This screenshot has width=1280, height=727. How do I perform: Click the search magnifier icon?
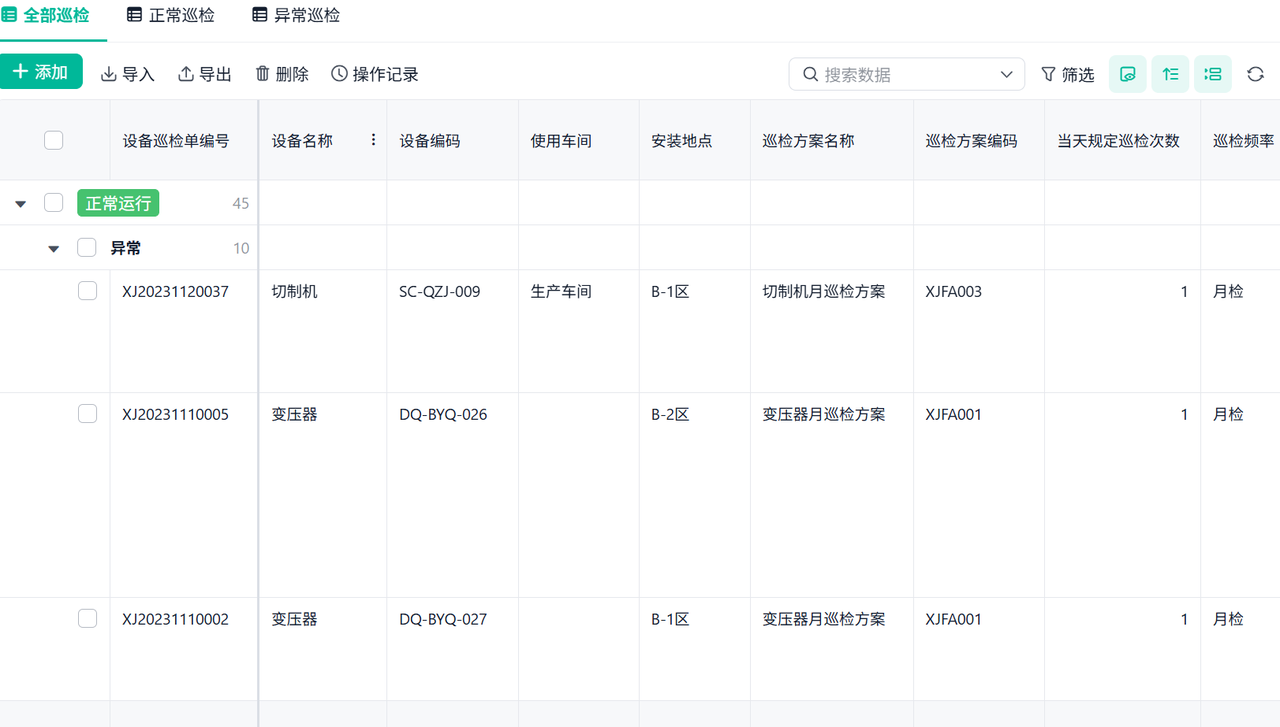click(810, 74)
